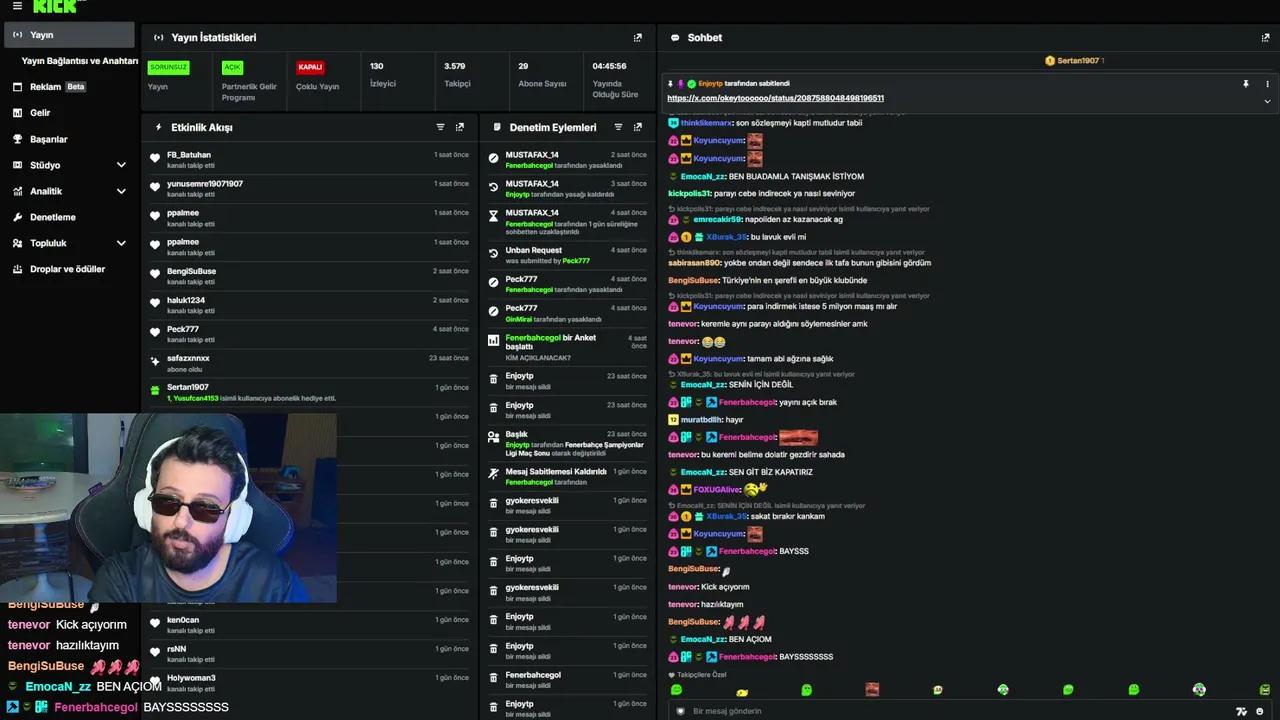Pick the yellow emote in the quick emote row

pyautogui.click(x=742, y=691)
